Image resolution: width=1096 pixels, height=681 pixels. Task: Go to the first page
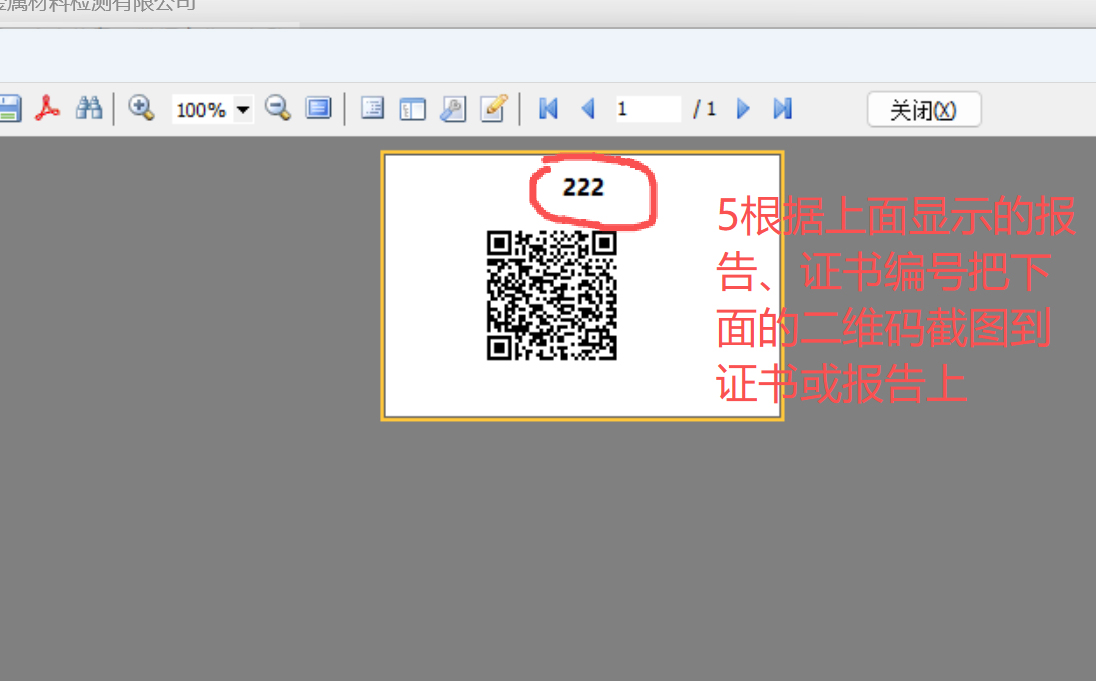point(548,108)
